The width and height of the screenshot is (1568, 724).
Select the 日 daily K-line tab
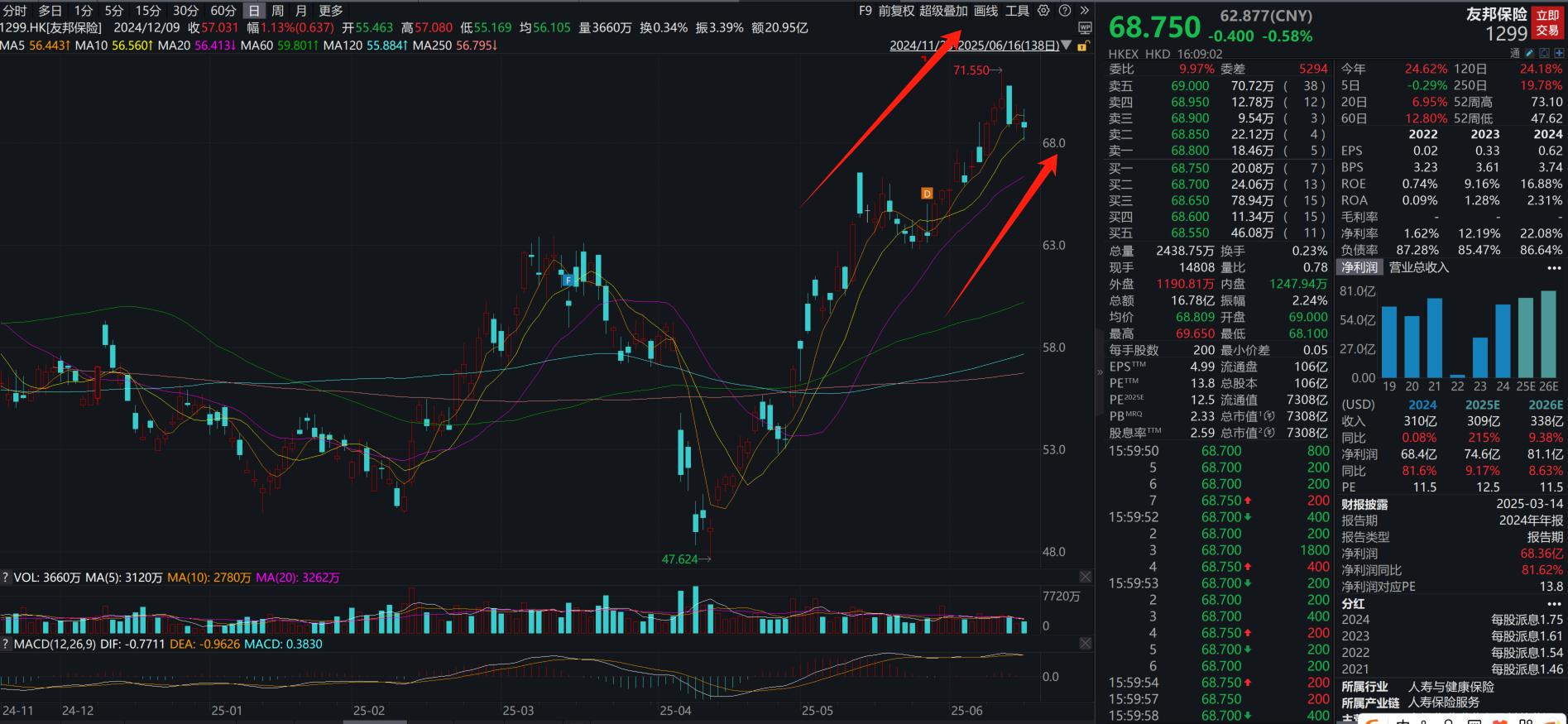(x=254, y=11)
